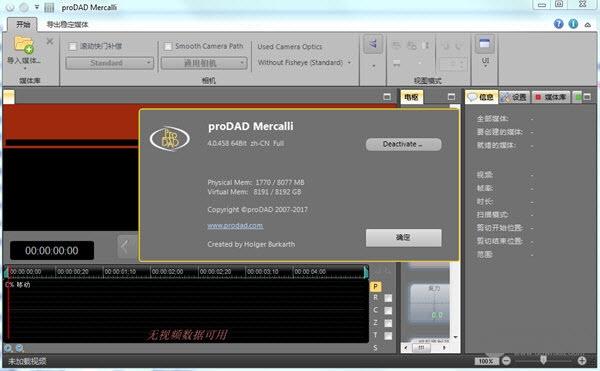Viewport: 600px width, 371px height.
Task: Select the highlighted P track toggle
Action: click(x=375, y=286)
